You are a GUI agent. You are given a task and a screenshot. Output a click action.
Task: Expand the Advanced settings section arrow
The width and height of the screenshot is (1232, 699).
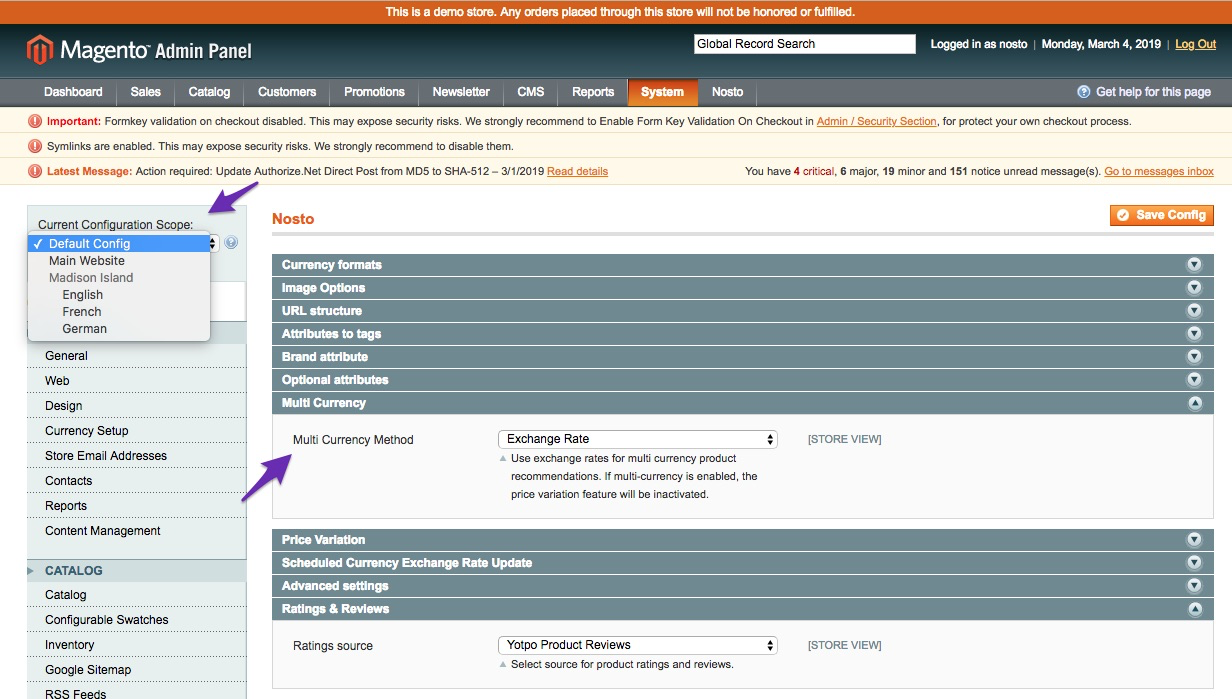[1193, 586]
